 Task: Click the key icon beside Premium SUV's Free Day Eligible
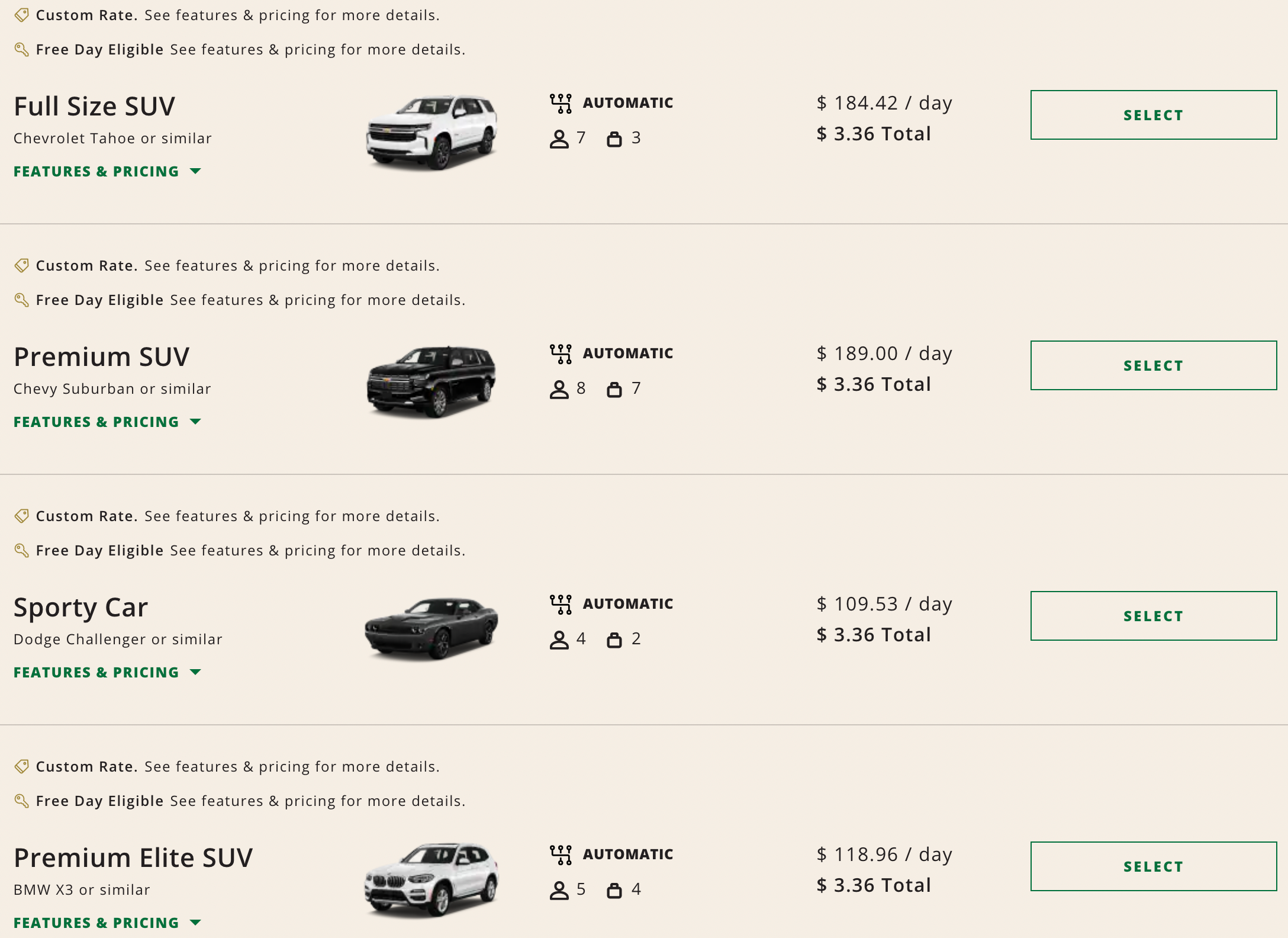[21, 300]
